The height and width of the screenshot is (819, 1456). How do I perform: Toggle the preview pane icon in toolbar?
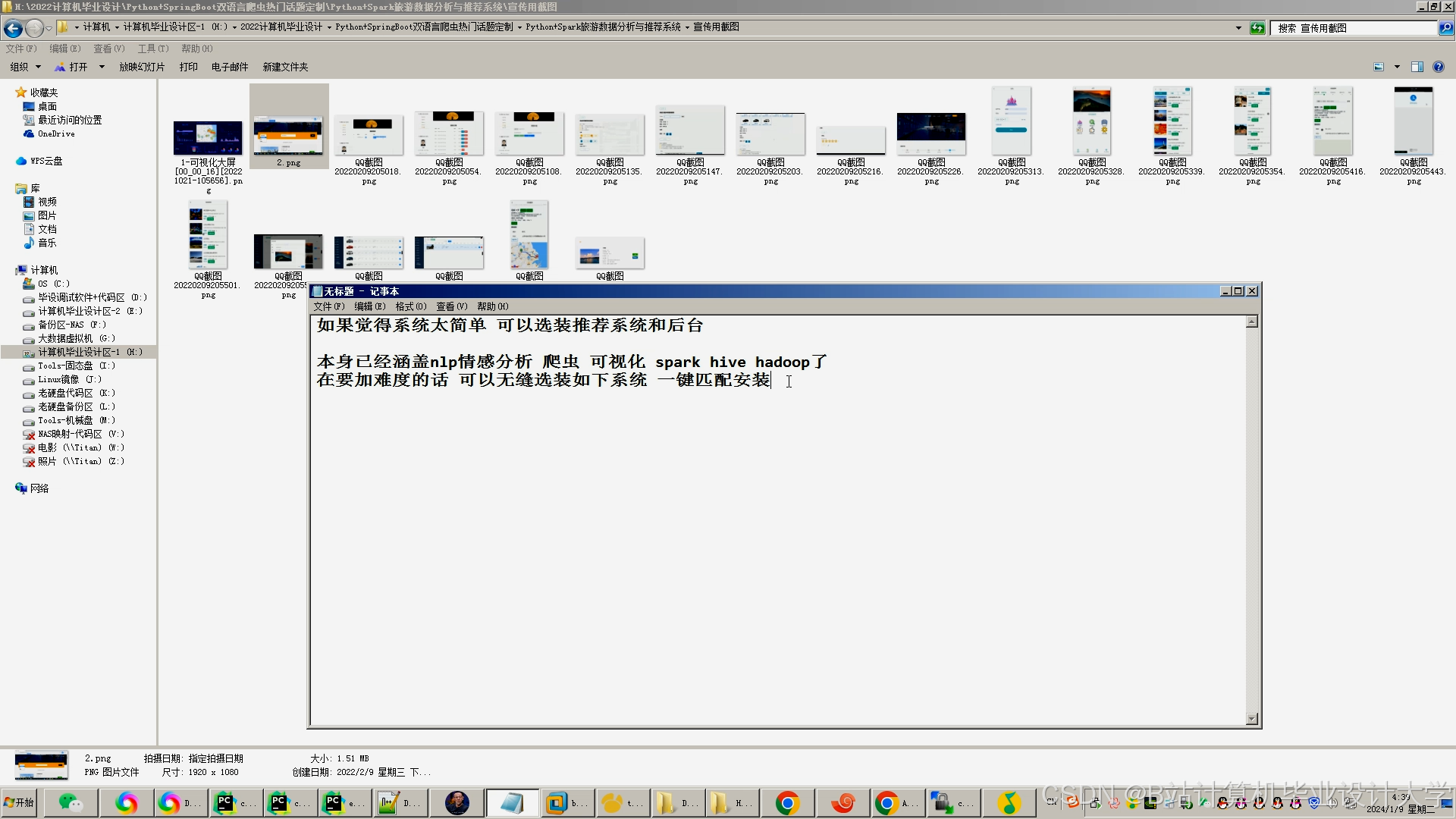(x=1417, y=67)
